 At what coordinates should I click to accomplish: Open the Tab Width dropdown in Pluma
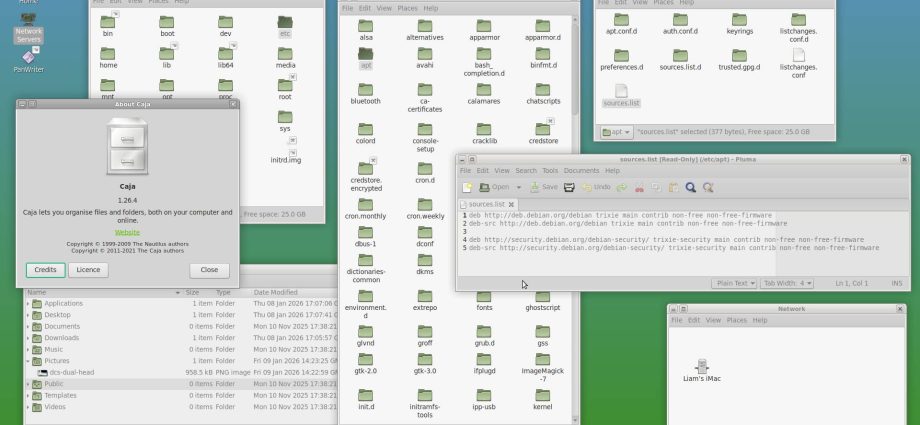pyautogui.click(x=786, y=284)
